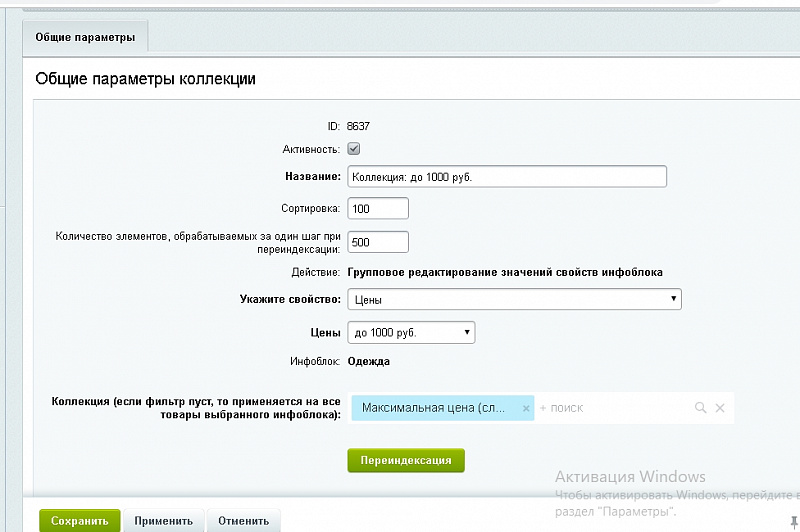The height and width of the screenshot is (532, 800).
Task: Toggle the Активность checkbox
Action: pyautogui.click(x=354, y=149)
